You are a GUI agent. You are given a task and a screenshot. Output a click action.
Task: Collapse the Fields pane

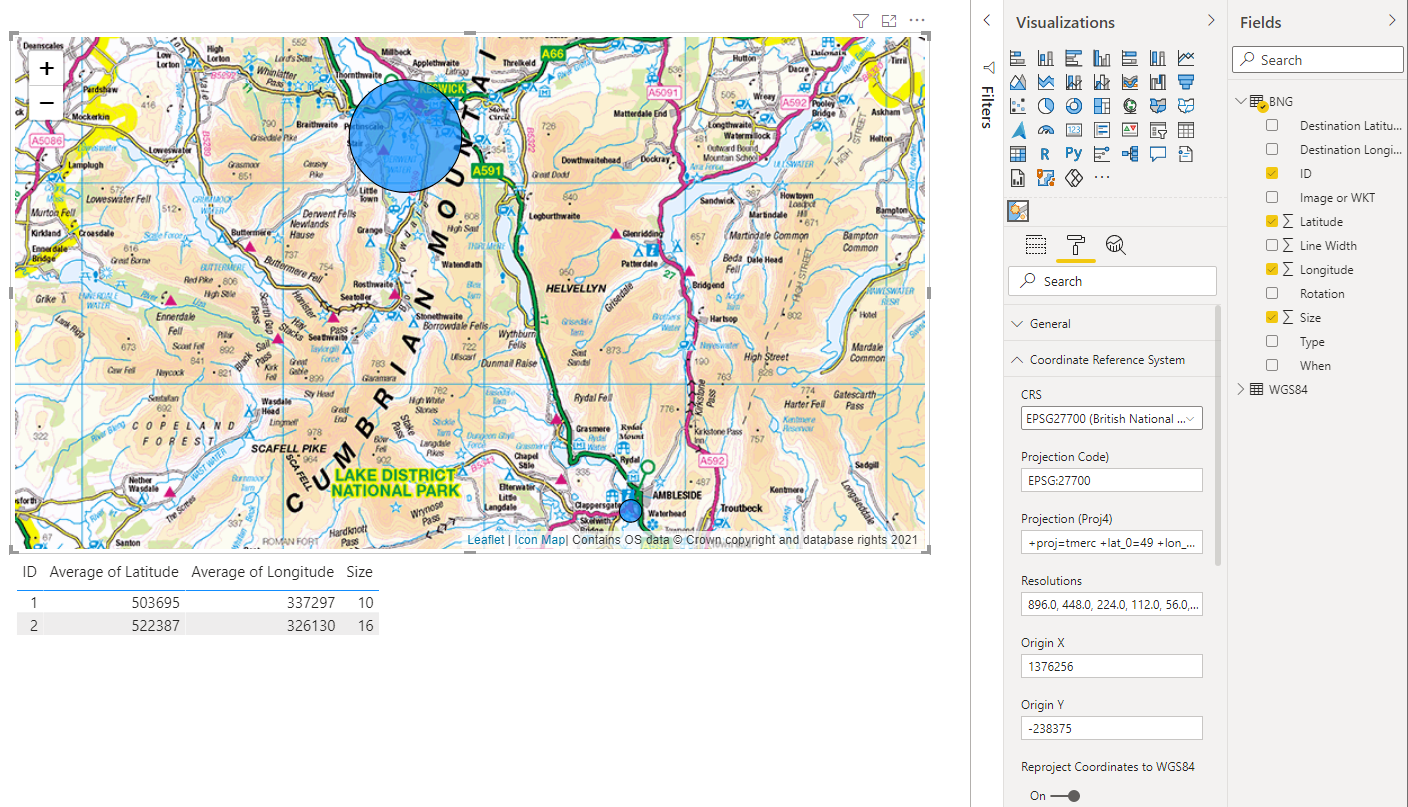pos(1392,21)
